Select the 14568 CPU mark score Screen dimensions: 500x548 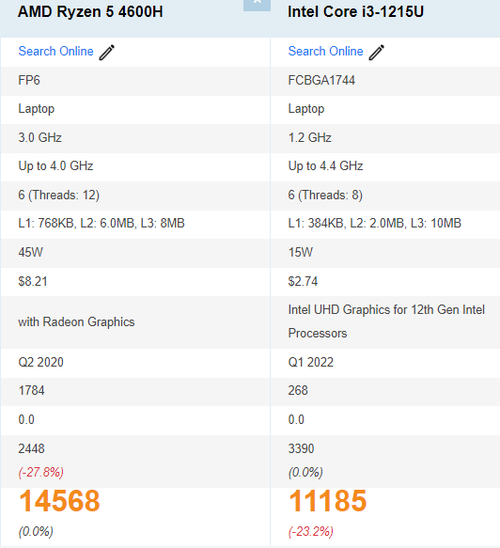point(59,501)
